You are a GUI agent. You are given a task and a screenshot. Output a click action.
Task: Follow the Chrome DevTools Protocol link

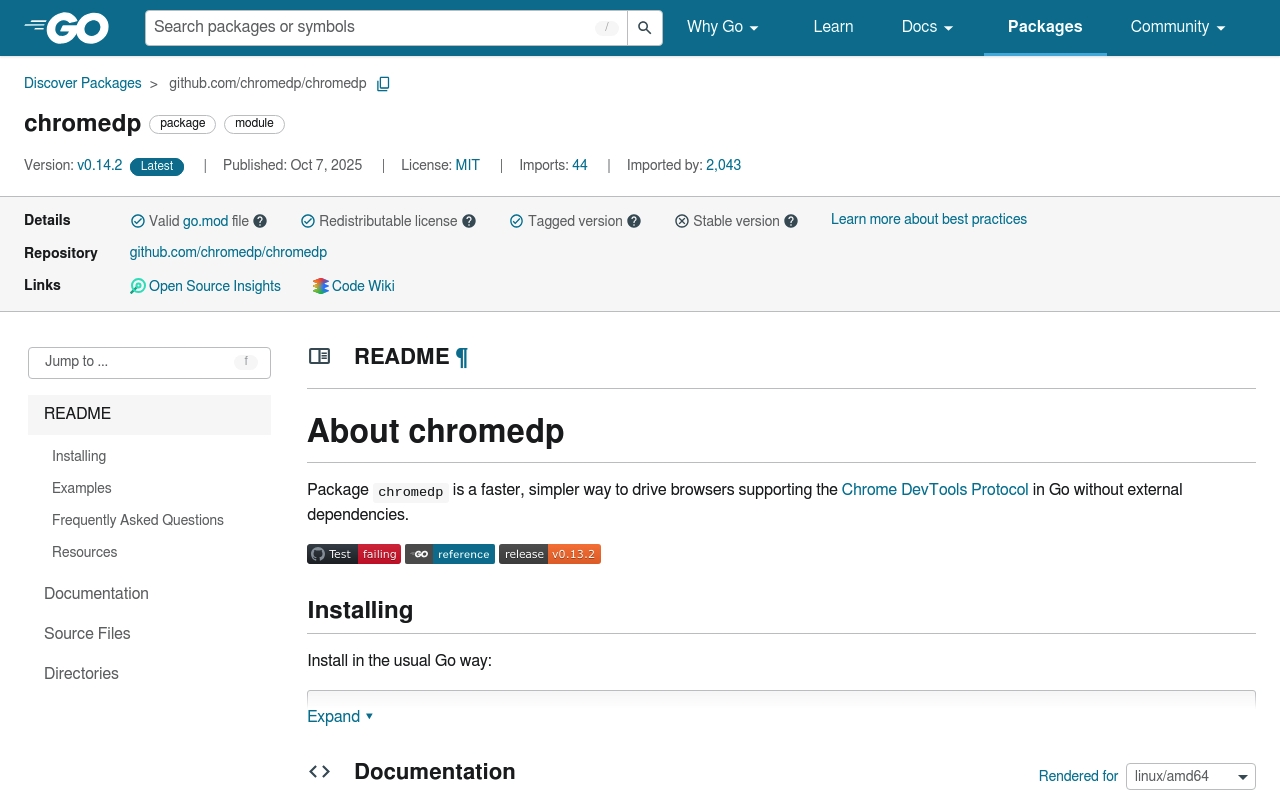935,489
